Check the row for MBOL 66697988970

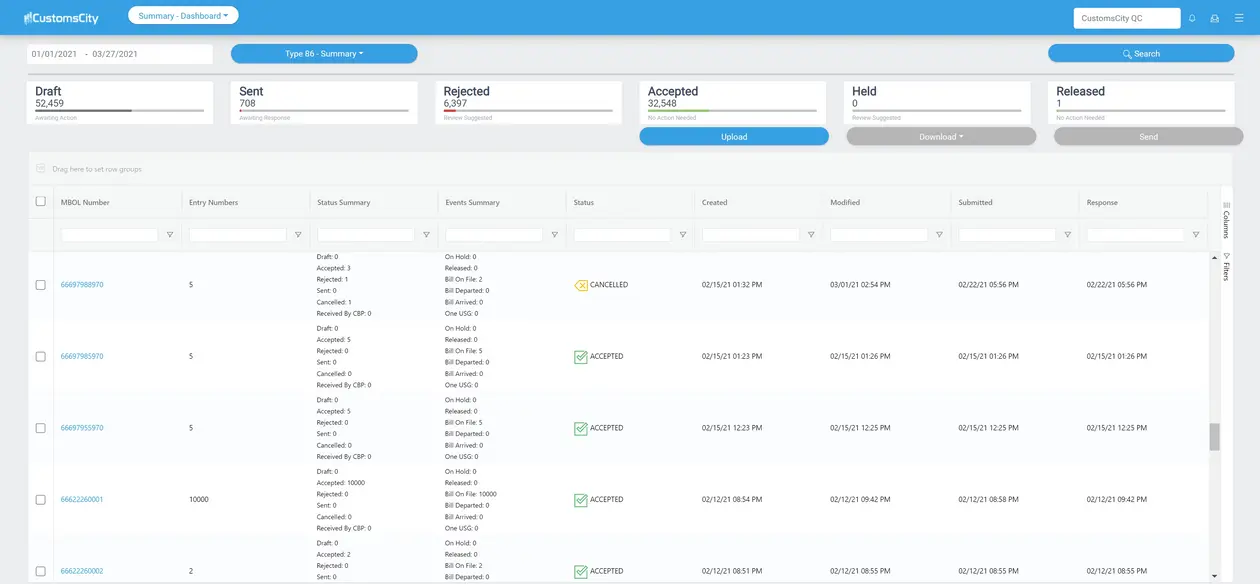click(x=41, y=285)
